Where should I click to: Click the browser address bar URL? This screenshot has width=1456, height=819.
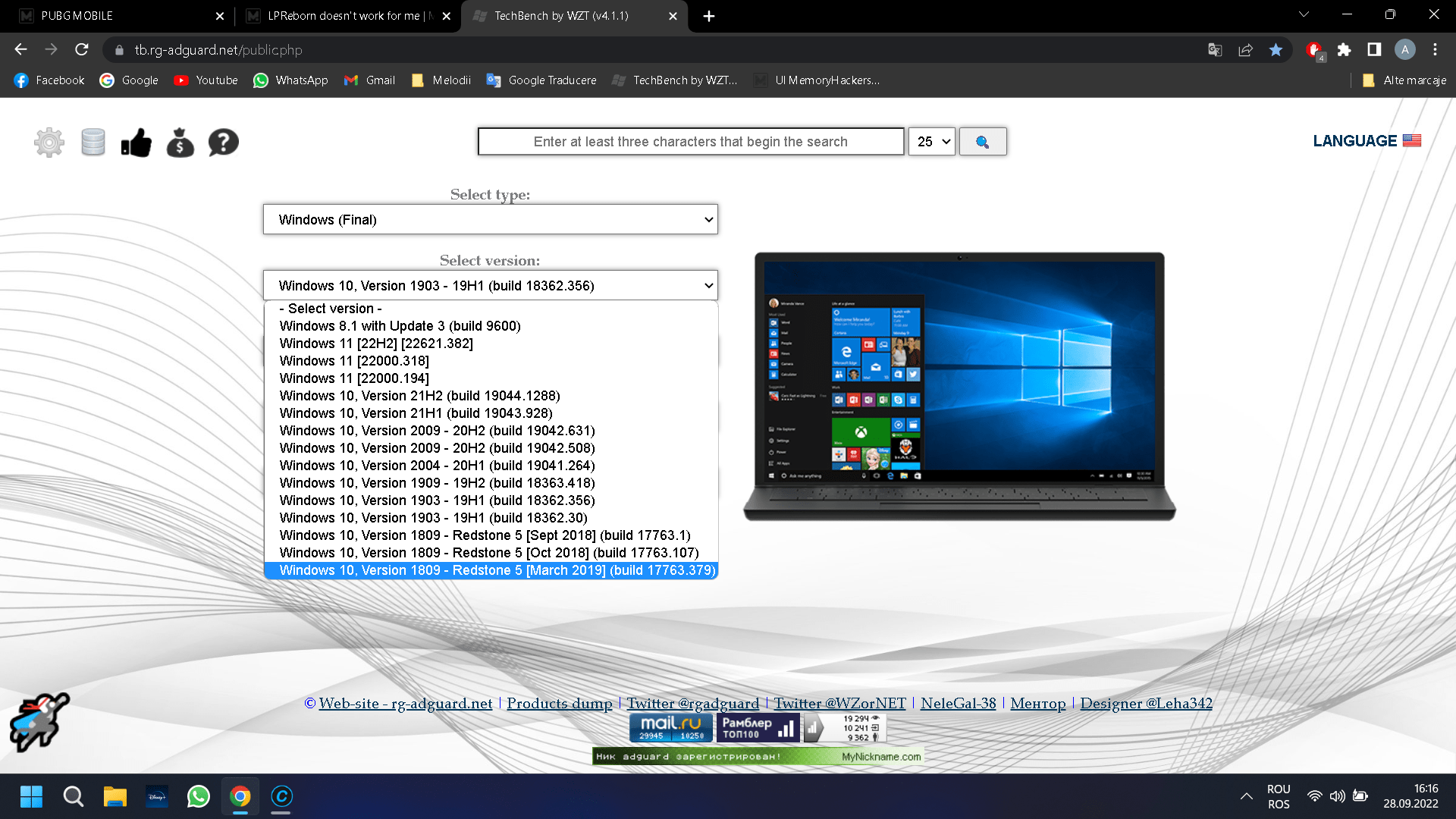218,50
